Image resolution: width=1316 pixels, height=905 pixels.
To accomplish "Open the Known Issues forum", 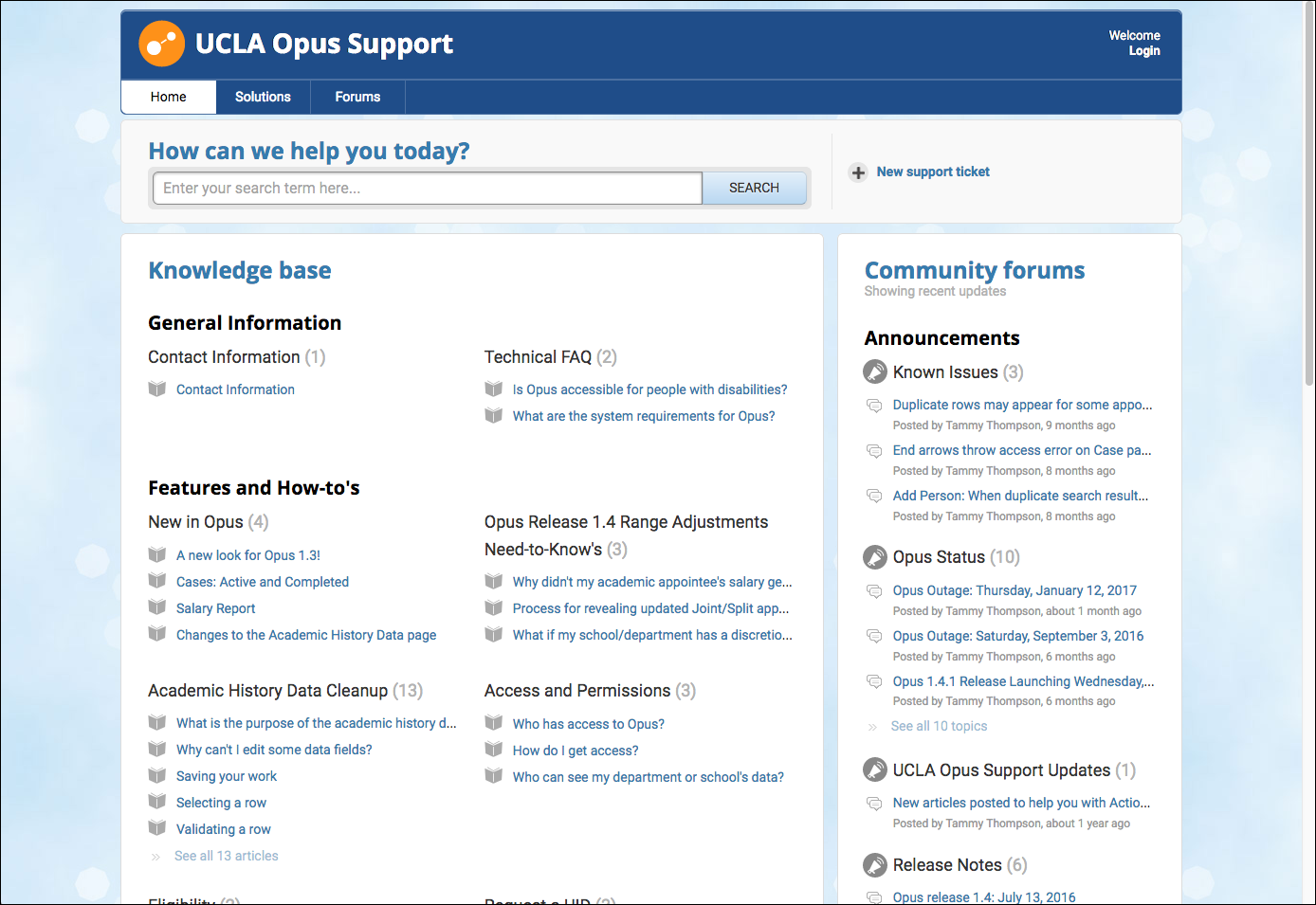I will point(945,372).
